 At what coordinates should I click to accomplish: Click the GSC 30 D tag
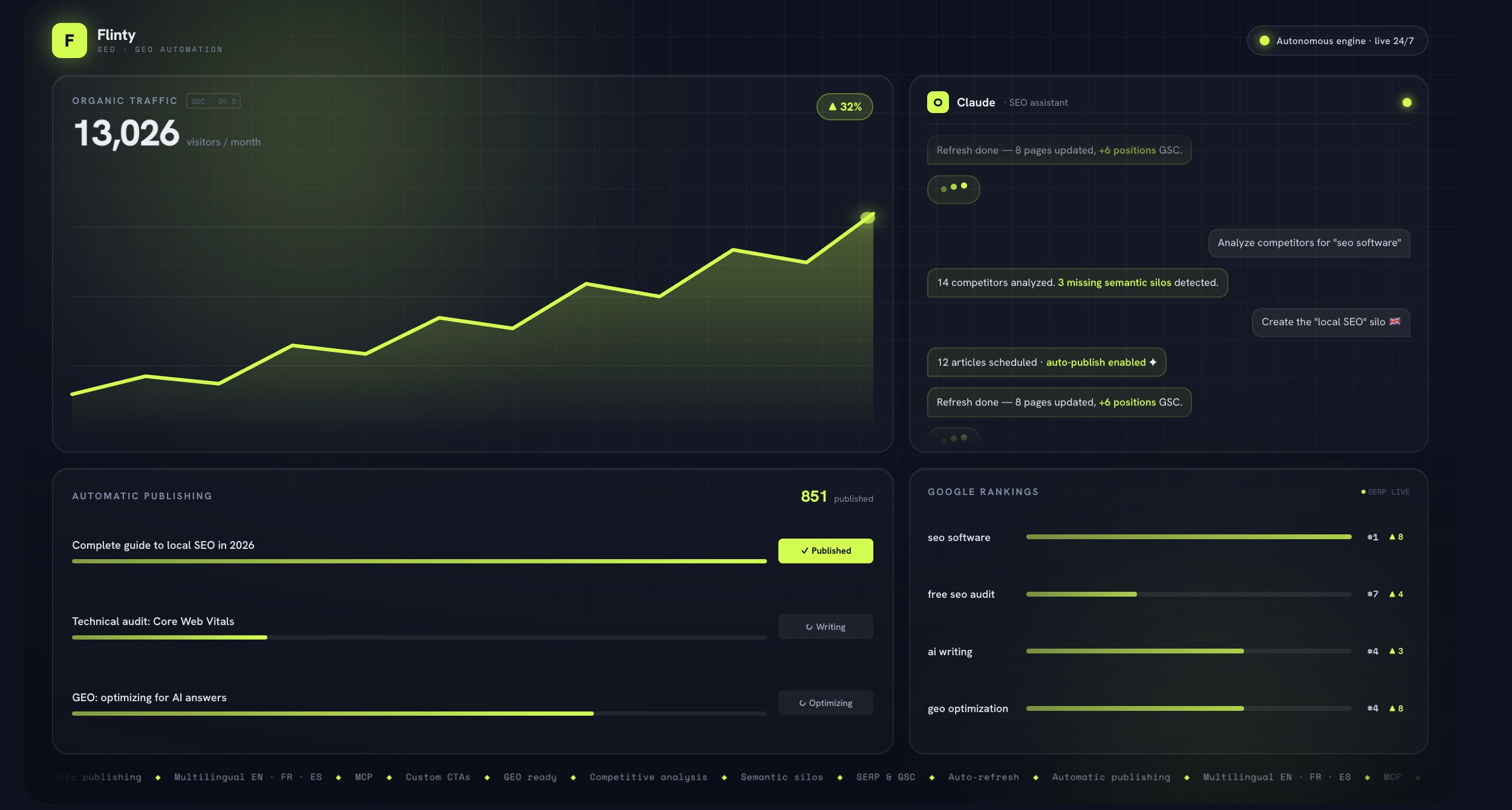(x=213, y=101)
